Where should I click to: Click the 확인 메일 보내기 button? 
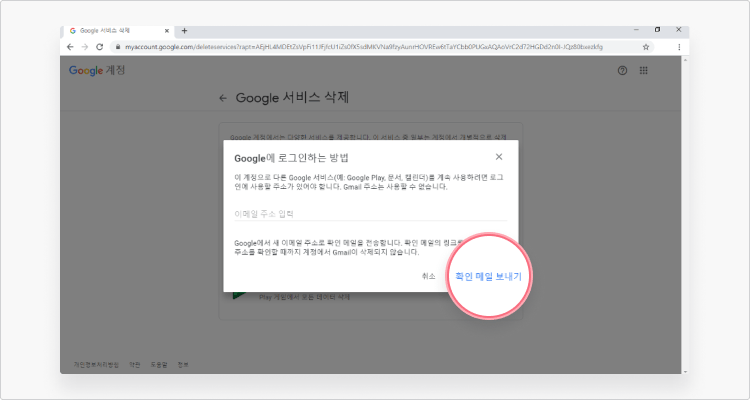click(488, 276)
